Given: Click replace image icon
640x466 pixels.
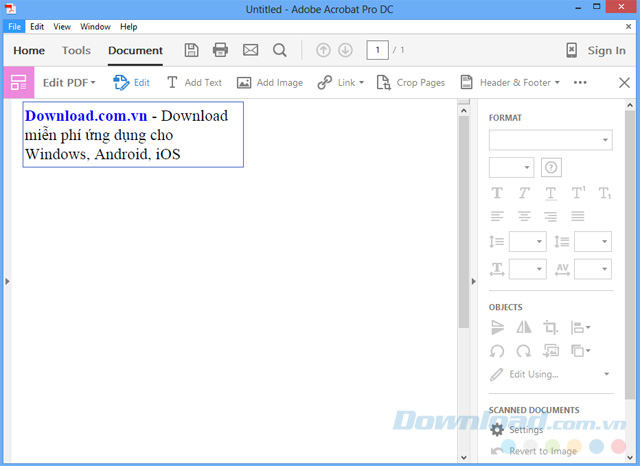Looking at the screenshot, I should coord(551,351).
